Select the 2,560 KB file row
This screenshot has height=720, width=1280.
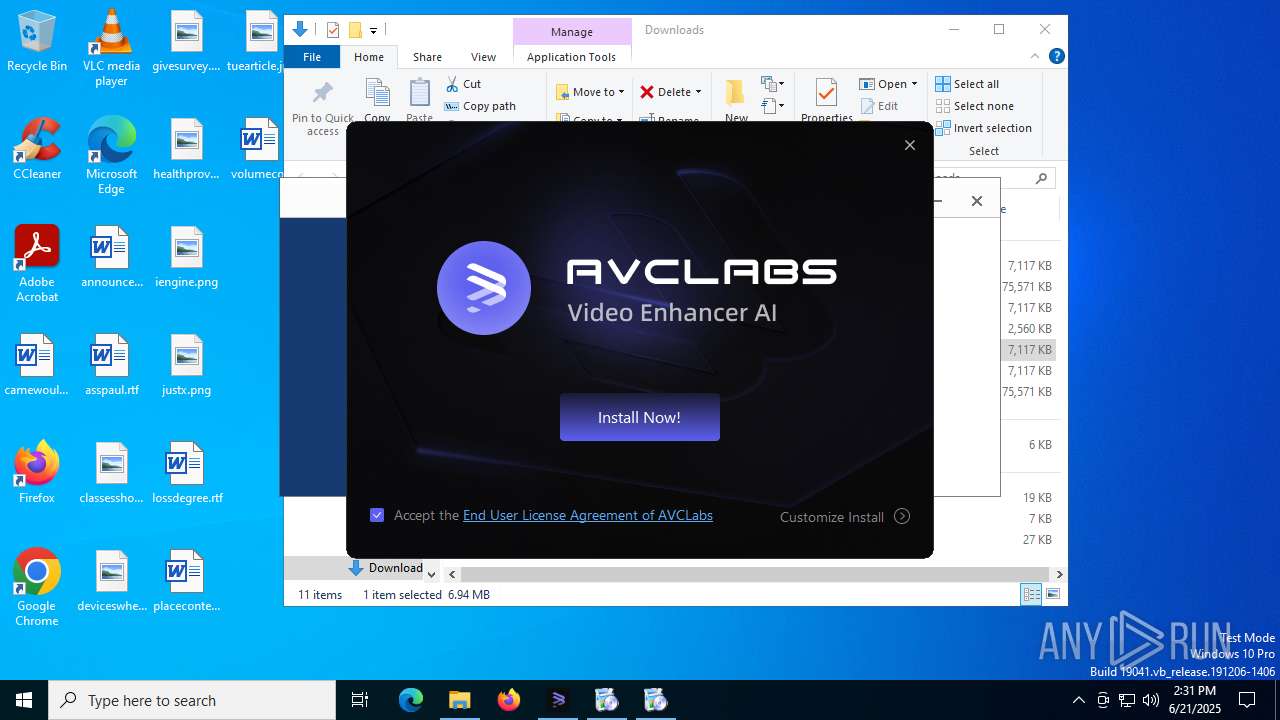tap(1029, 329)
